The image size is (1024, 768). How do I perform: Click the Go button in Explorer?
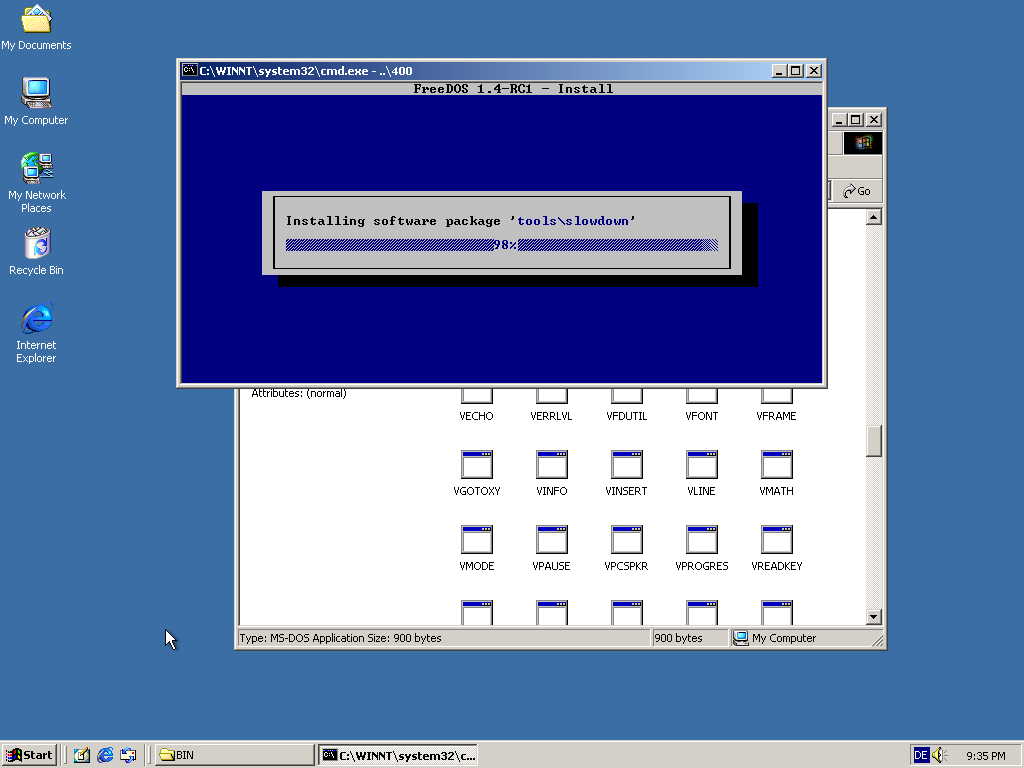point(856,191)
